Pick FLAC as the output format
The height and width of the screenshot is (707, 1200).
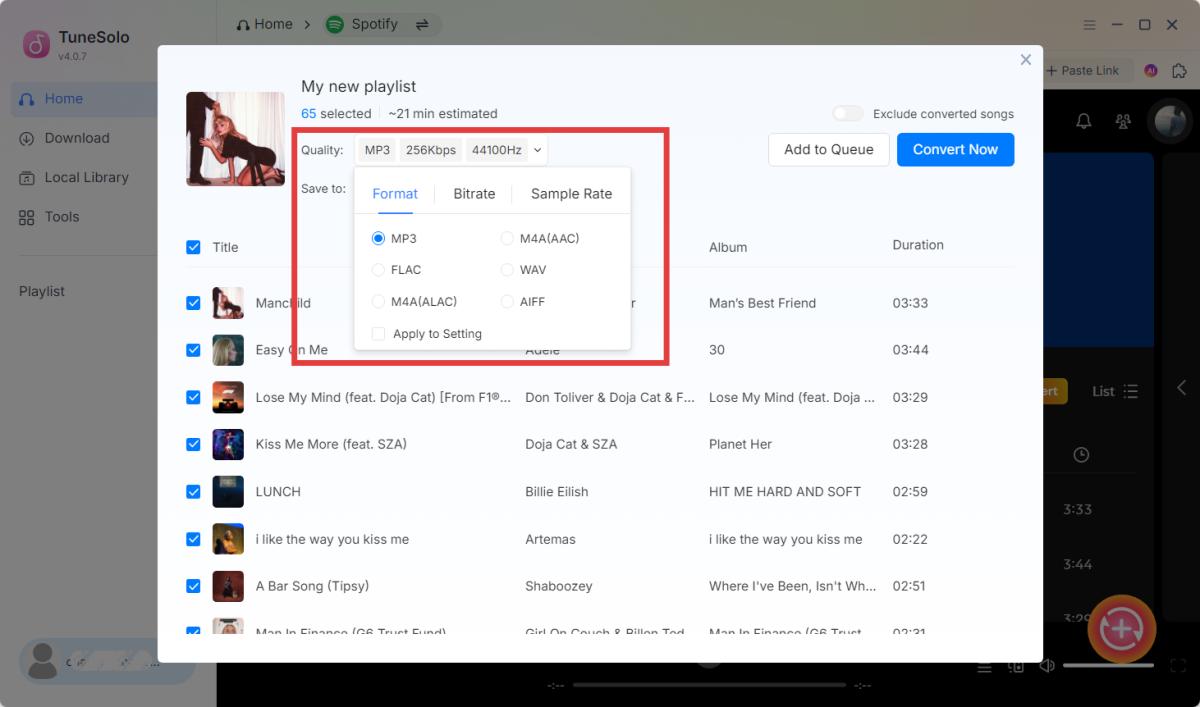(x=378, y=270)
